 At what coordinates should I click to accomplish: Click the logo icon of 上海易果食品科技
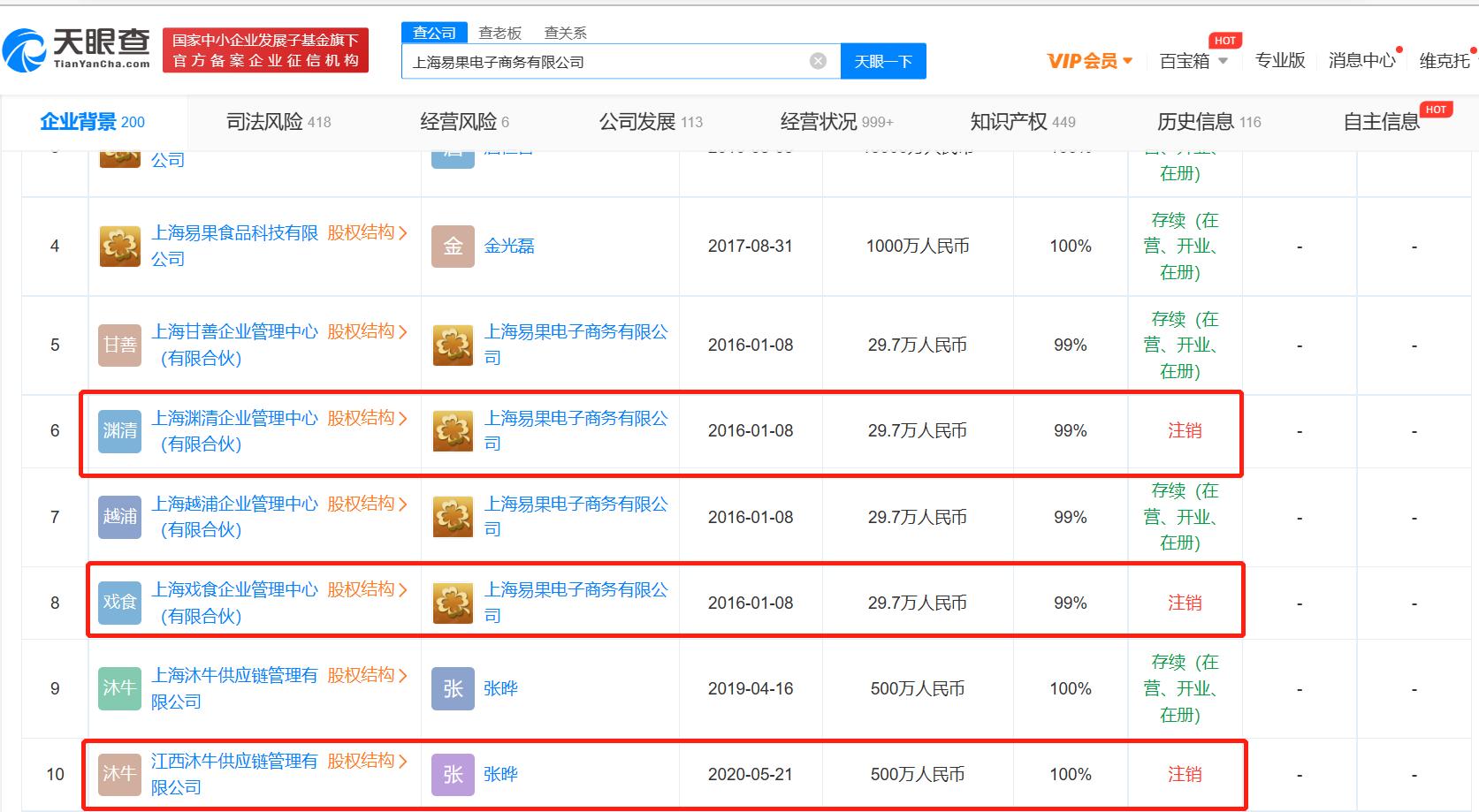pyautogui.click(x=119, y=247)
